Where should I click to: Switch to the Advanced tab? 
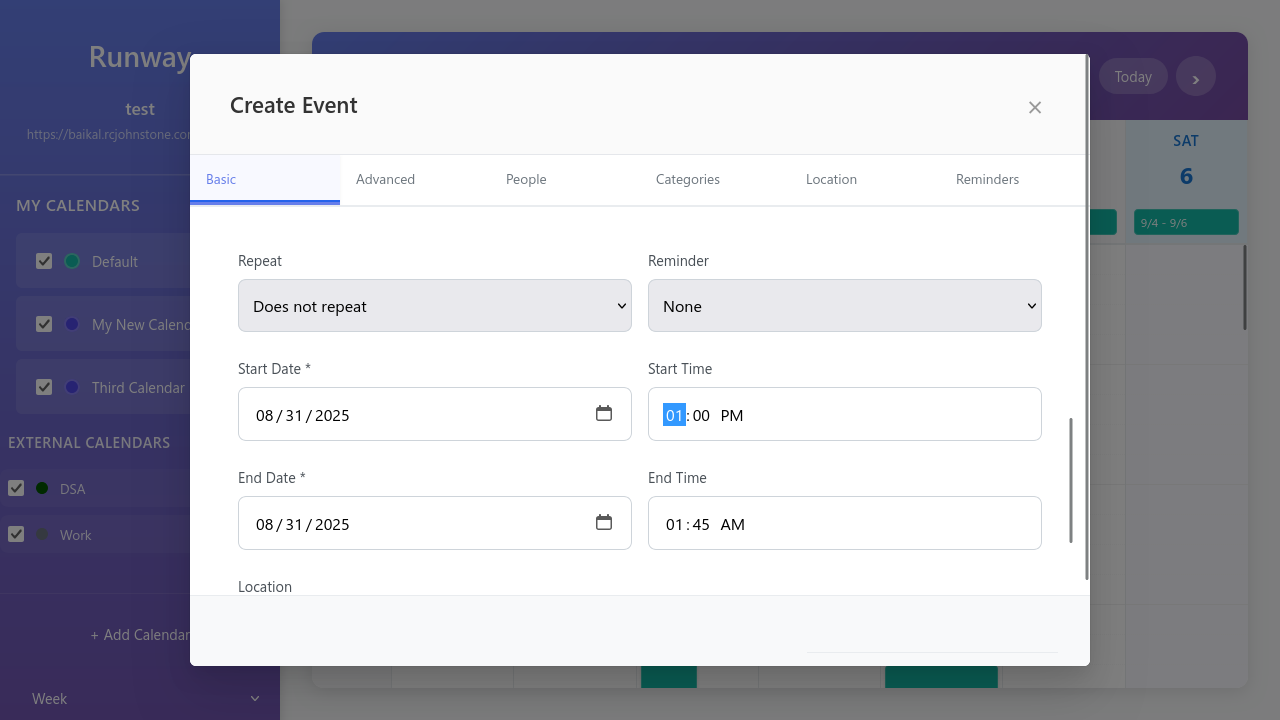(x=385, y=179)
